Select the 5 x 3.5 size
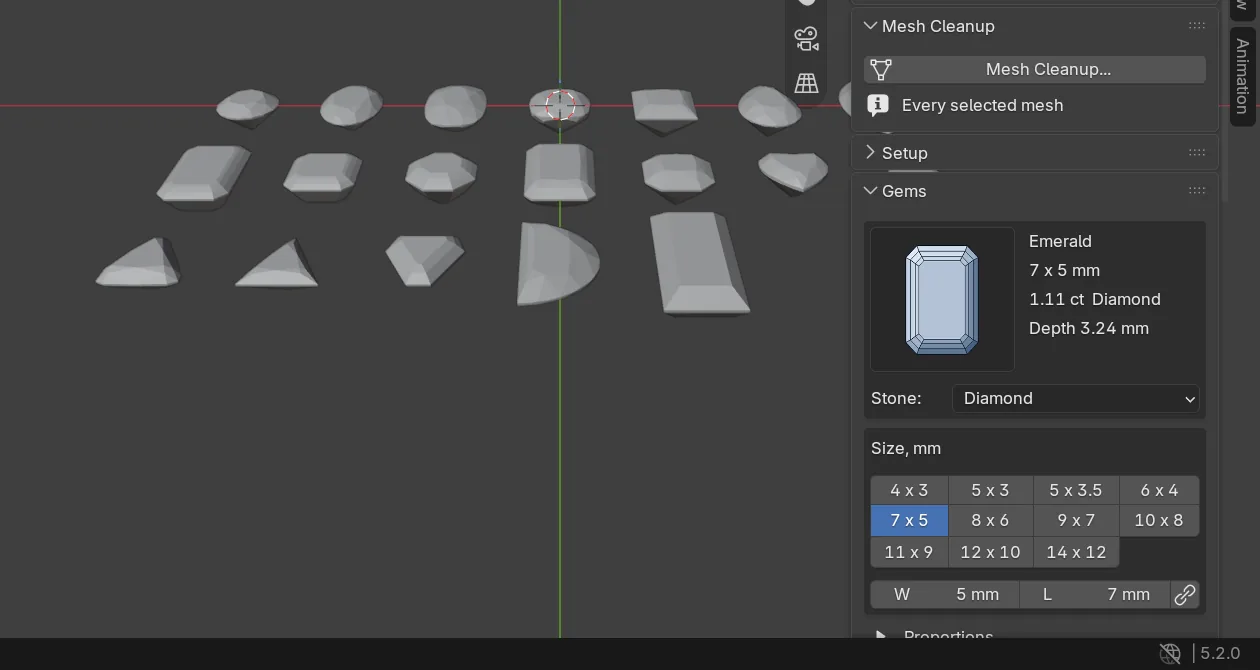Image resolution: width=1260 pixels, height=670 pixels. pos(1075,490)
